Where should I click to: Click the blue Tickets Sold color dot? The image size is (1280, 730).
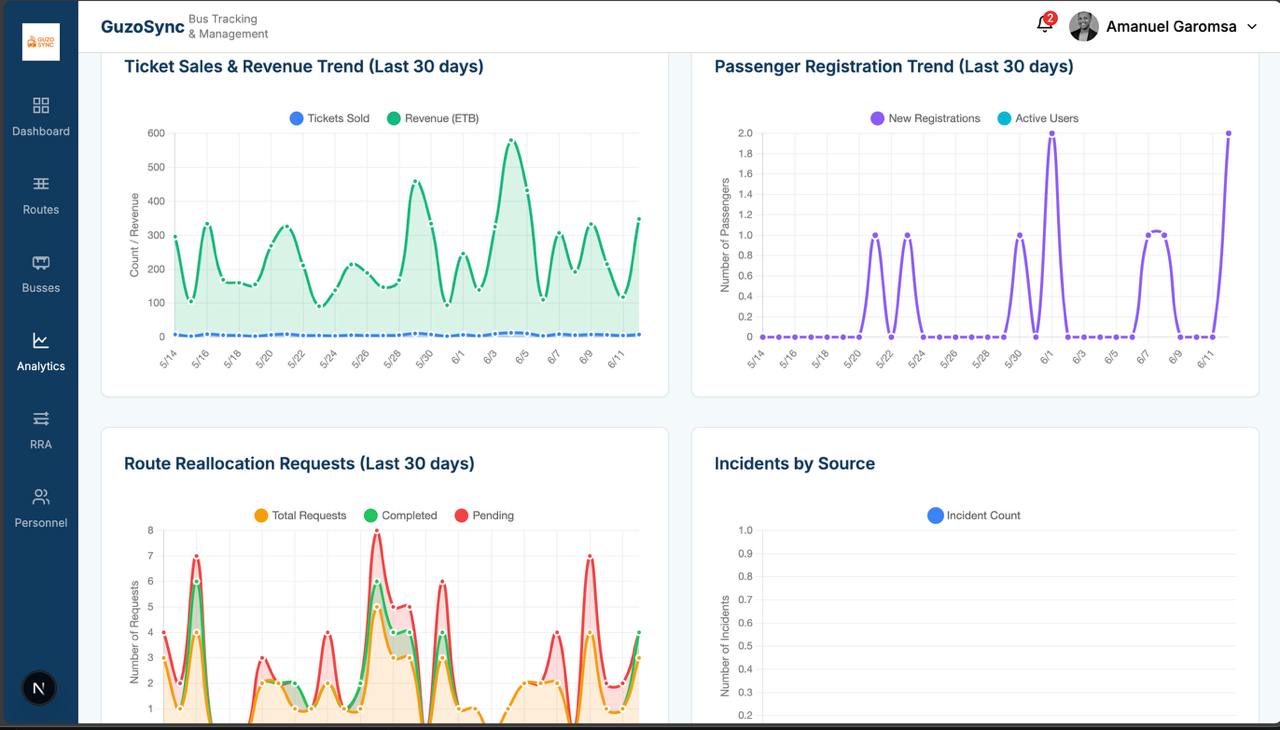click(296, 118)
